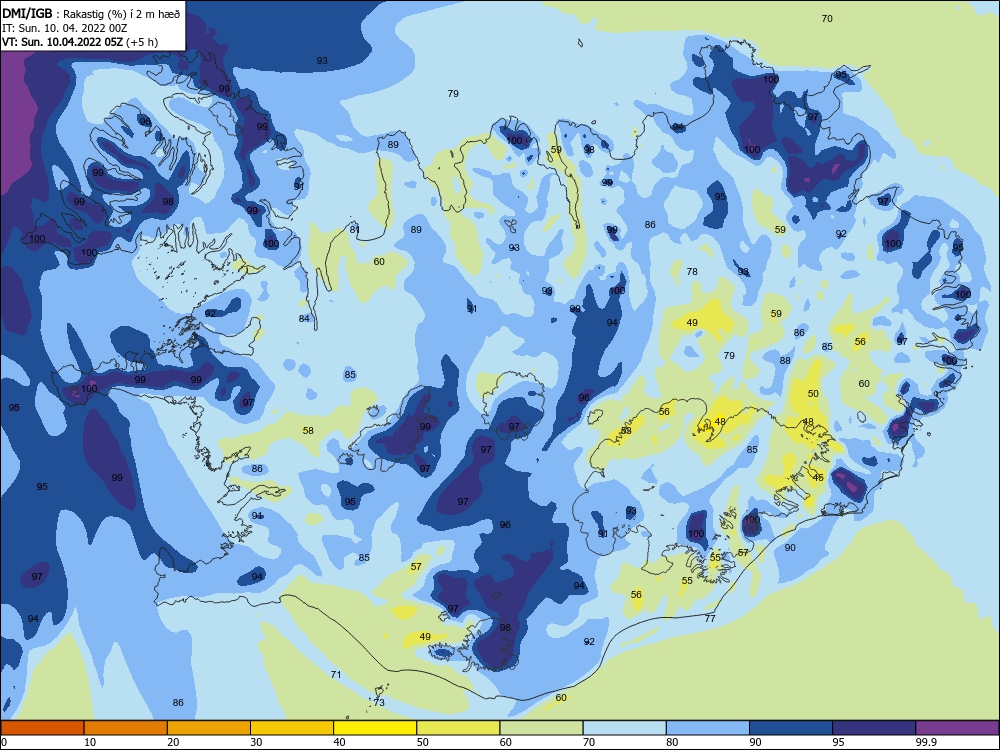Pick the 50–60 pale yellow legend swatch

click(458, 728)
